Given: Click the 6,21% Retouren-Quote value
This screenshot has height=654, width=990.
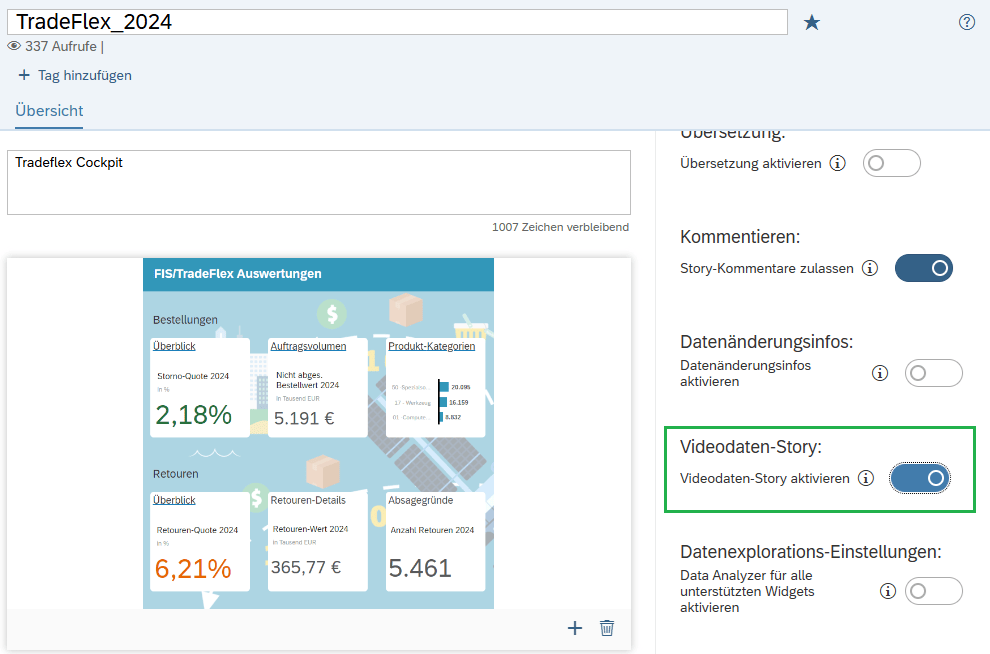Looking at the screenshot, I should (193, 569).
